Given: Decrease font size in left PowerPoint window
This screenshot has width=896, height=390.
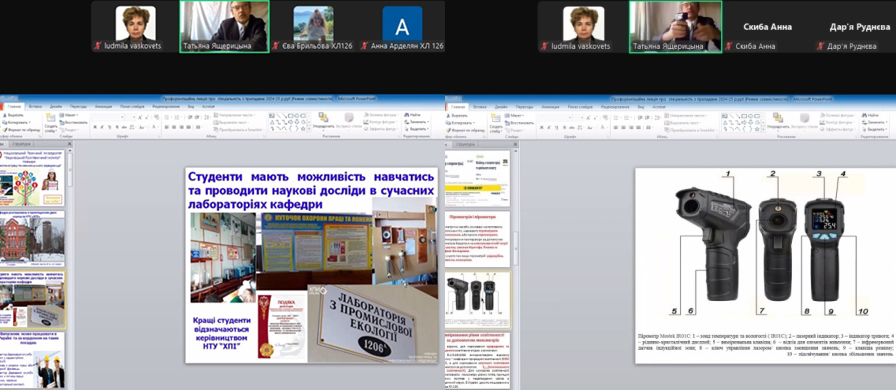Looking at the screenshot, I should pos(147,117).
